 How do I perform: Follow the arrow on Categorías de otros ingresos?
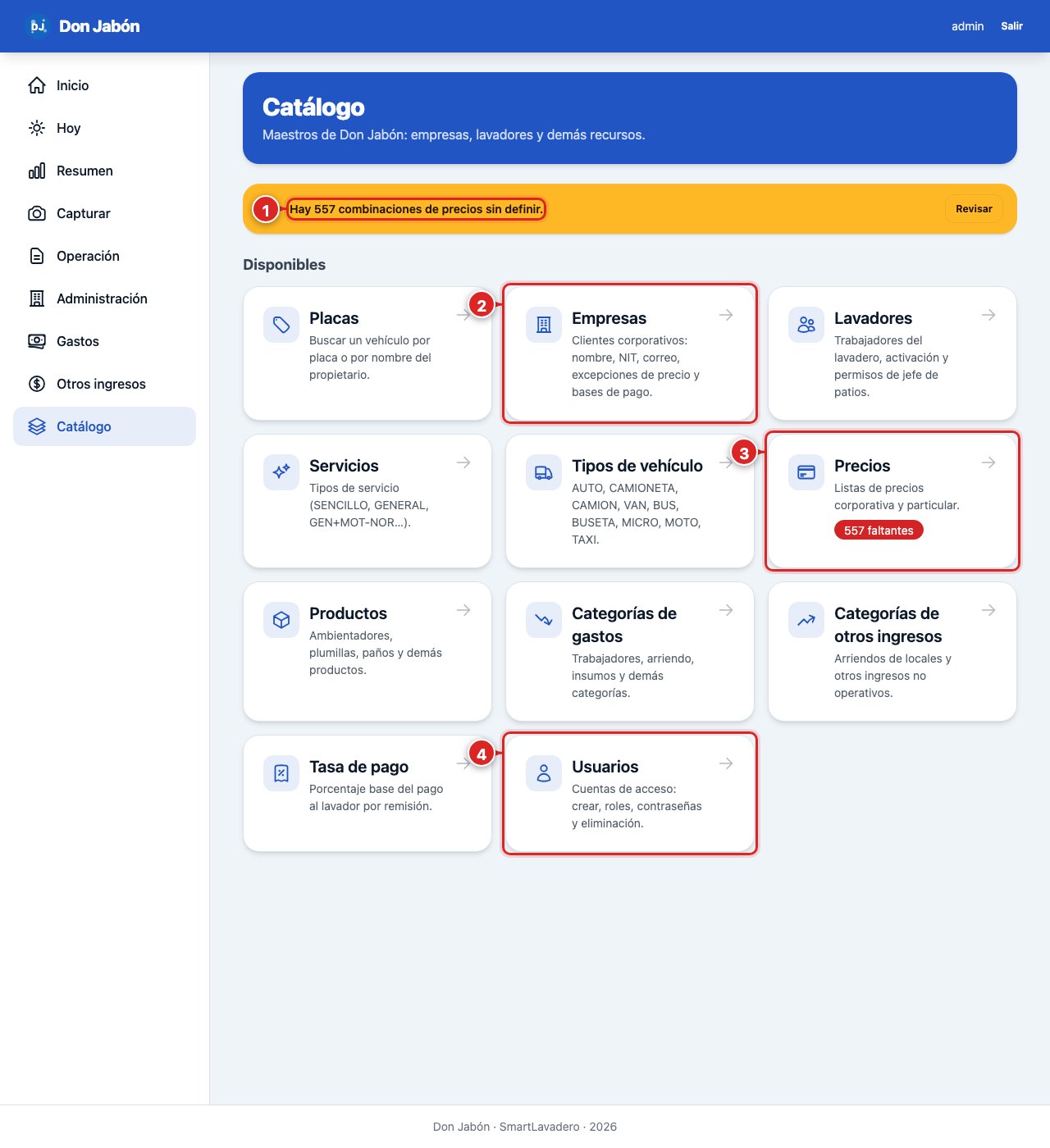(988, 610)
